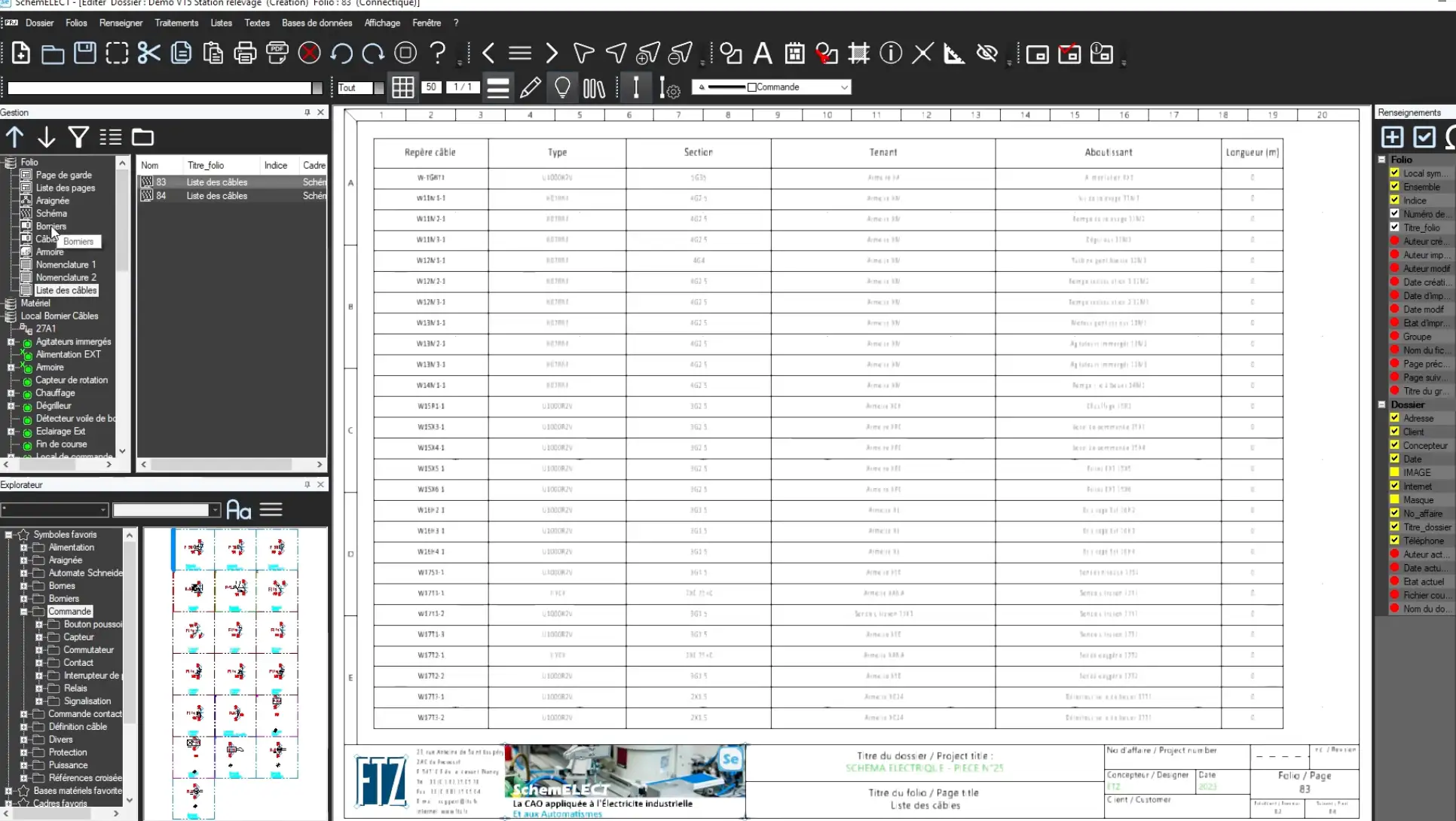Click the light bulb icon
This screenshot has width=1456, height=821.
[x=562, y=87]
